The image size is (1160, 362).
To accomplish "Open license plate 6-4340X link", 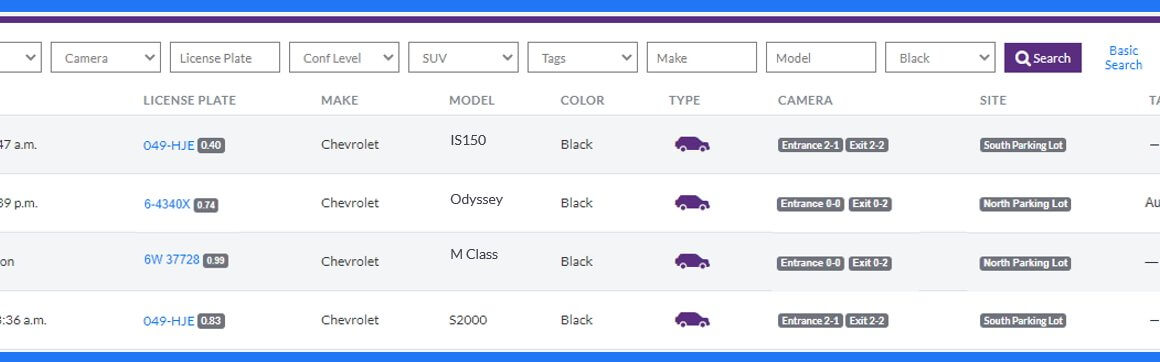I will (167, 204).
